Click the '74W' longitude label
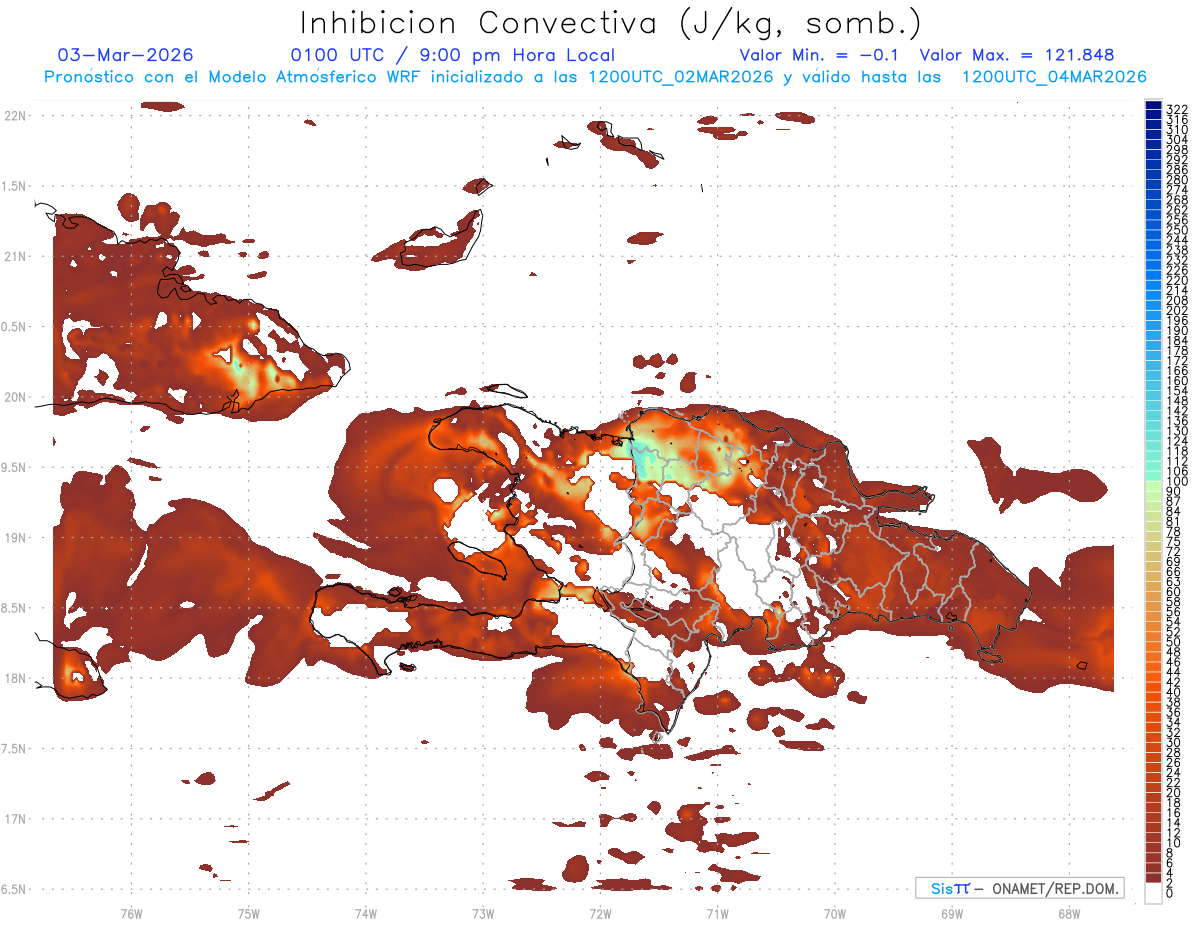 (x=365, y=913)
